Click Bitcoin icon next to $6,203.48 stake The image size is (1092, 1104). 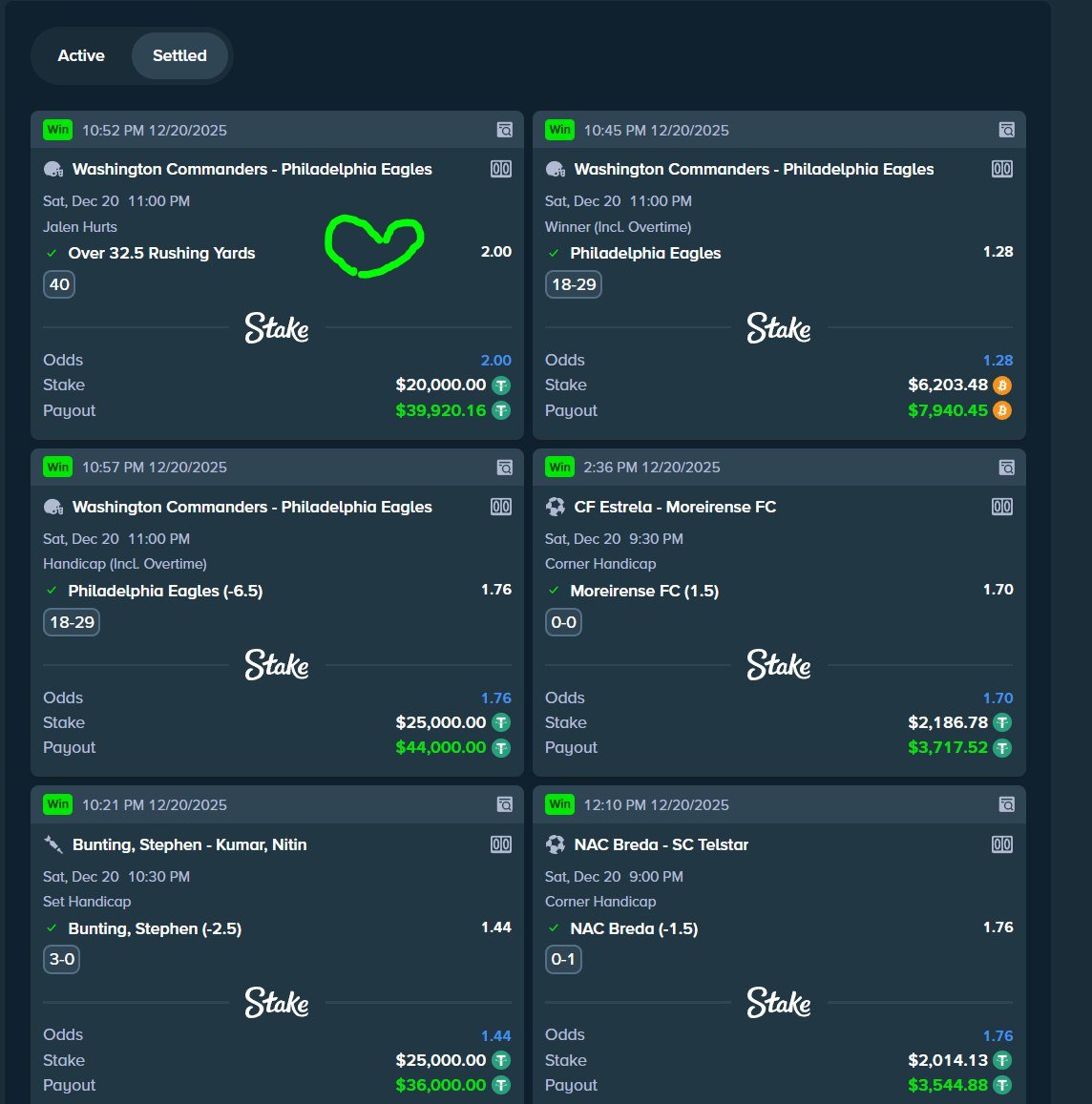coord(1002,385)
